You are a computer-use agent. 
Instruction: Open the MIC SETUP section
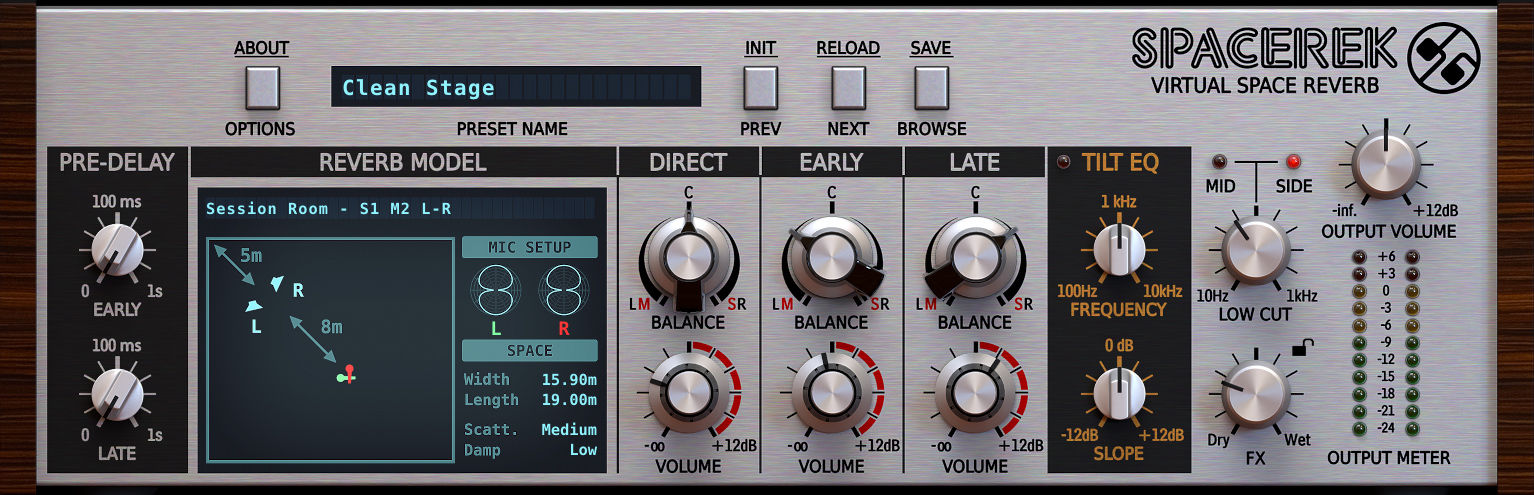(529, 247)
